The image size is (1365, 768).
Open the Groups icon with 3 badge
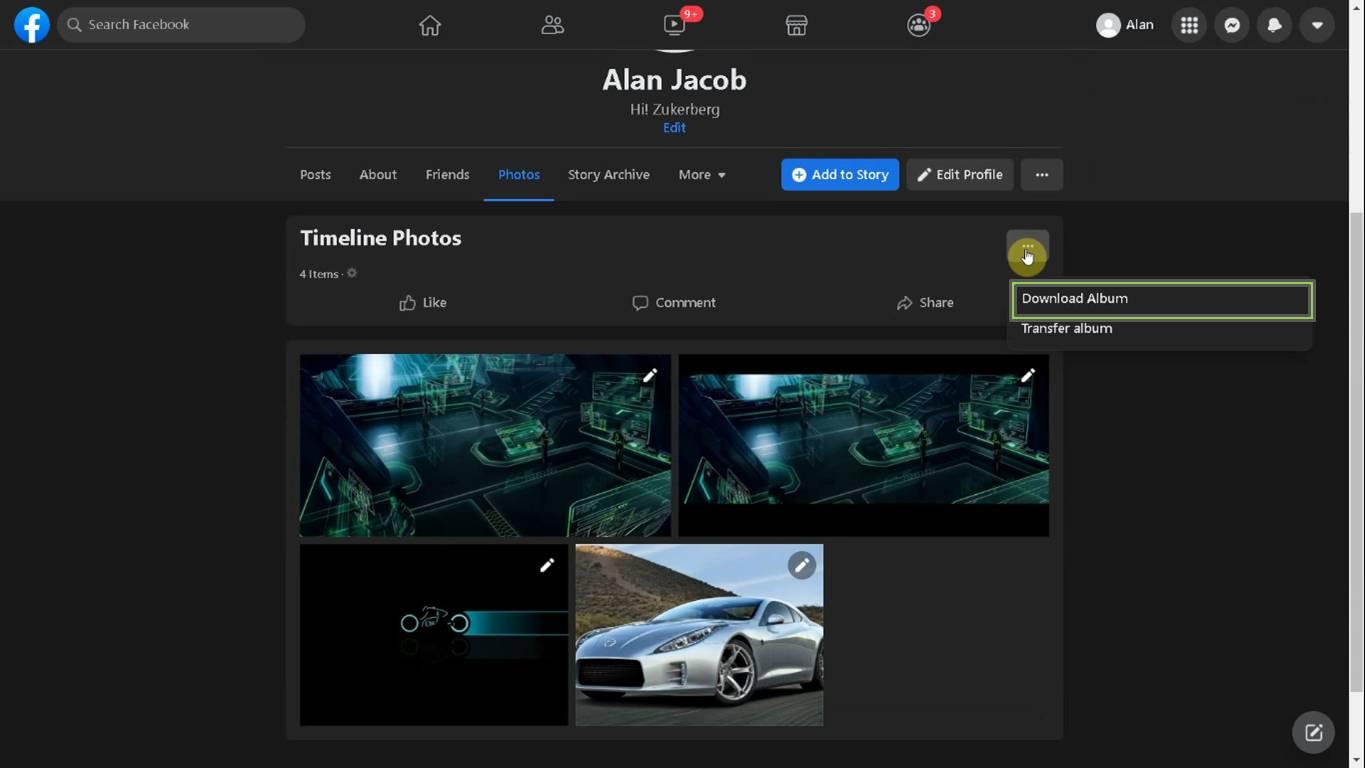pos(919,25)
